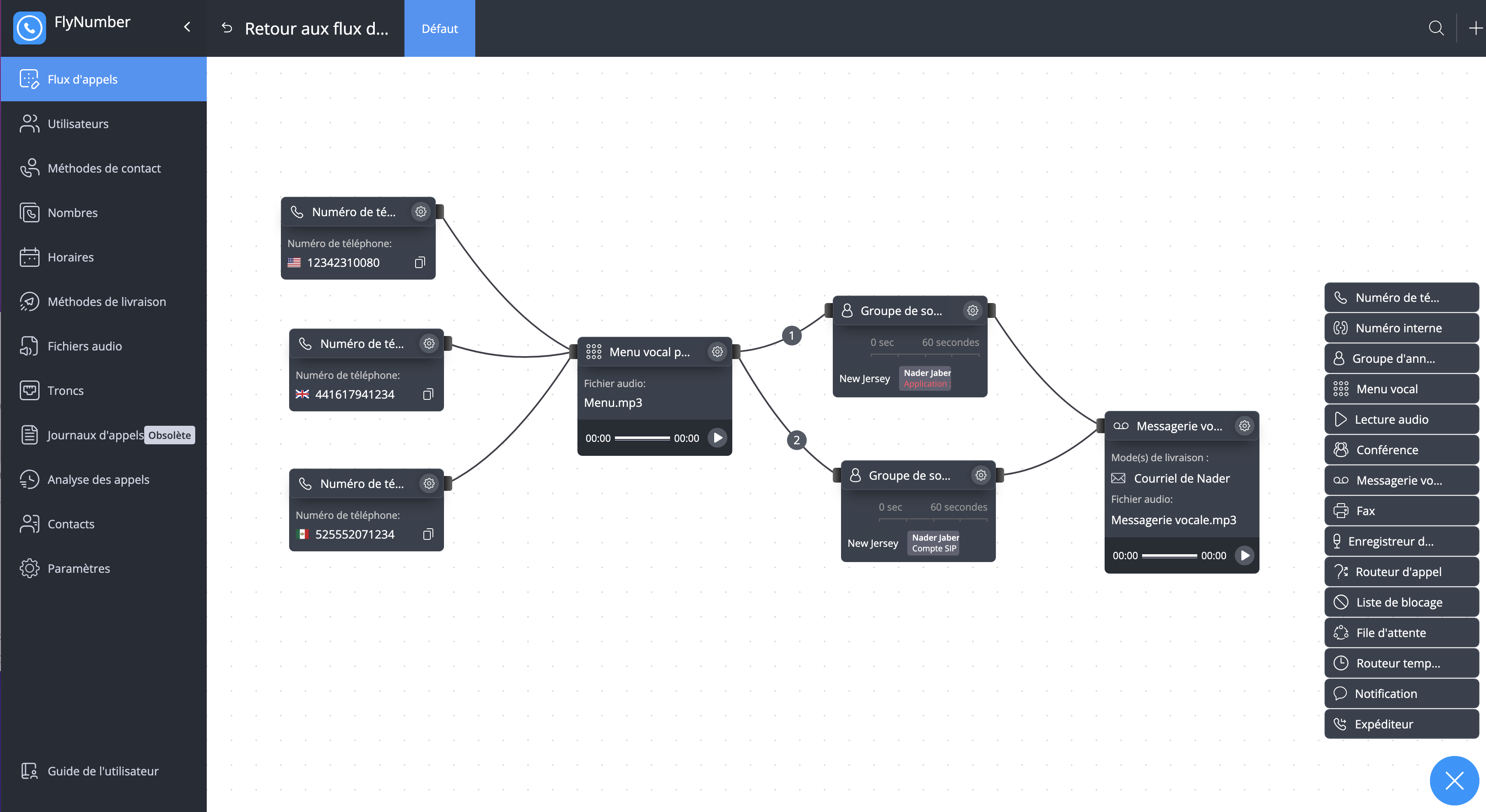Open Méthodes de contact section
Image resolution: width=1486 pixels, height=812 pixels.
click(104, 168)
